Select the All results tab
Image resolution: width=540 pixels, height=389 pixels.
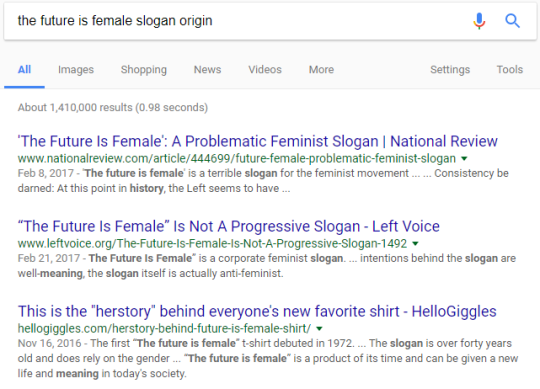point(24,70)
